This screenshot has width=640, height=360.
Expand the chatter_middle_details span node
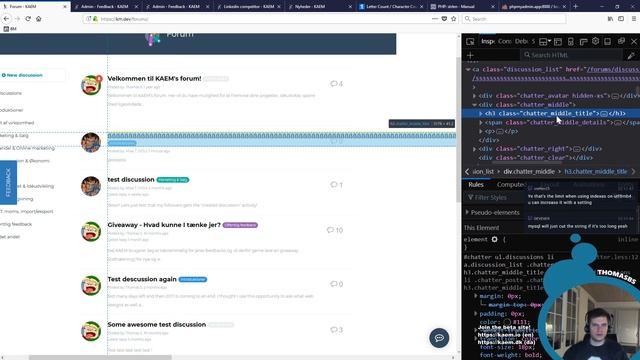(x=481, y=122)
